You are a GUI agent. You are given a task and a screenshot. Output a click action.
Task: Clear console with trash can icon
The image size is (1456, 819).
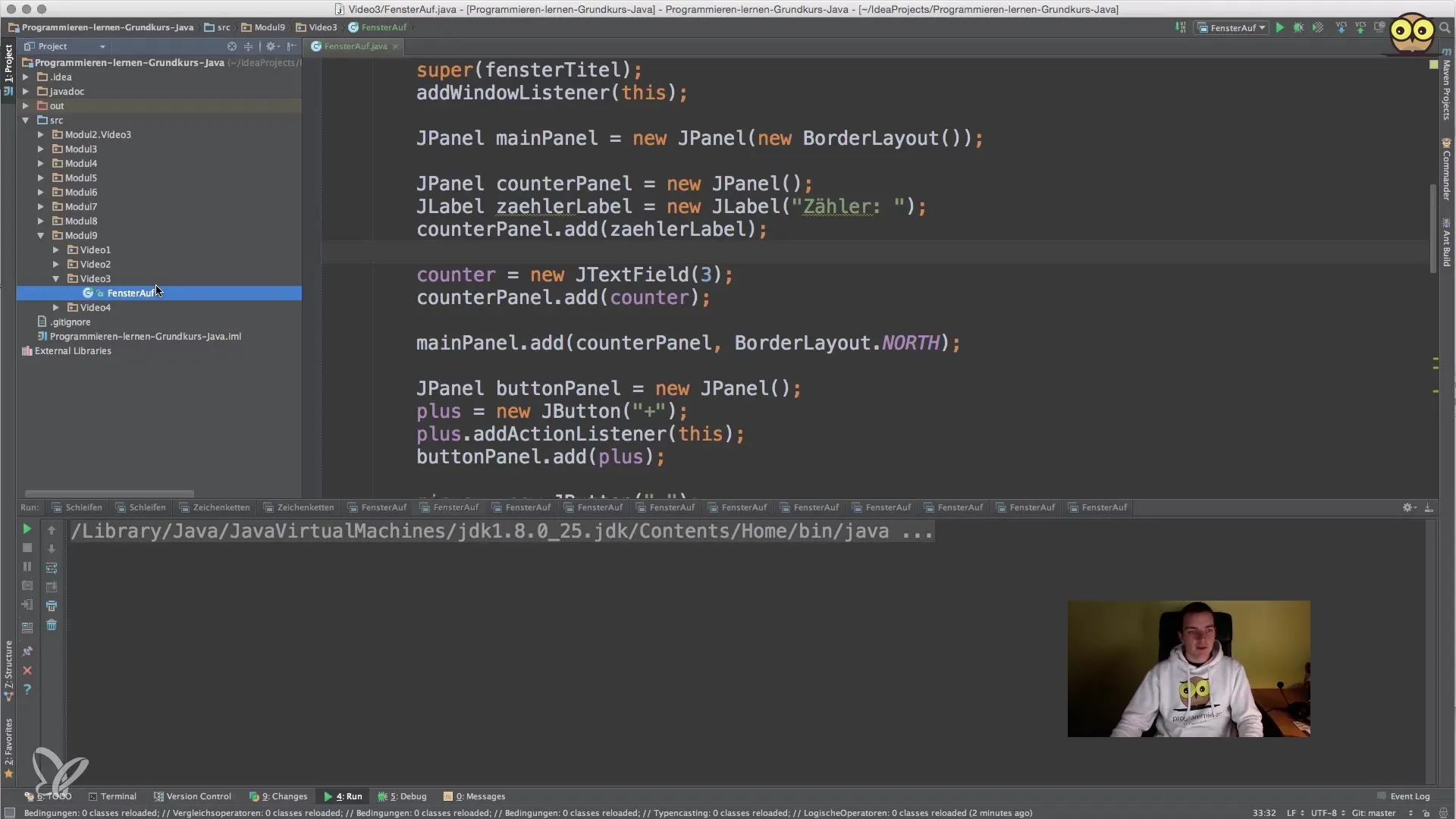[52, 625]
